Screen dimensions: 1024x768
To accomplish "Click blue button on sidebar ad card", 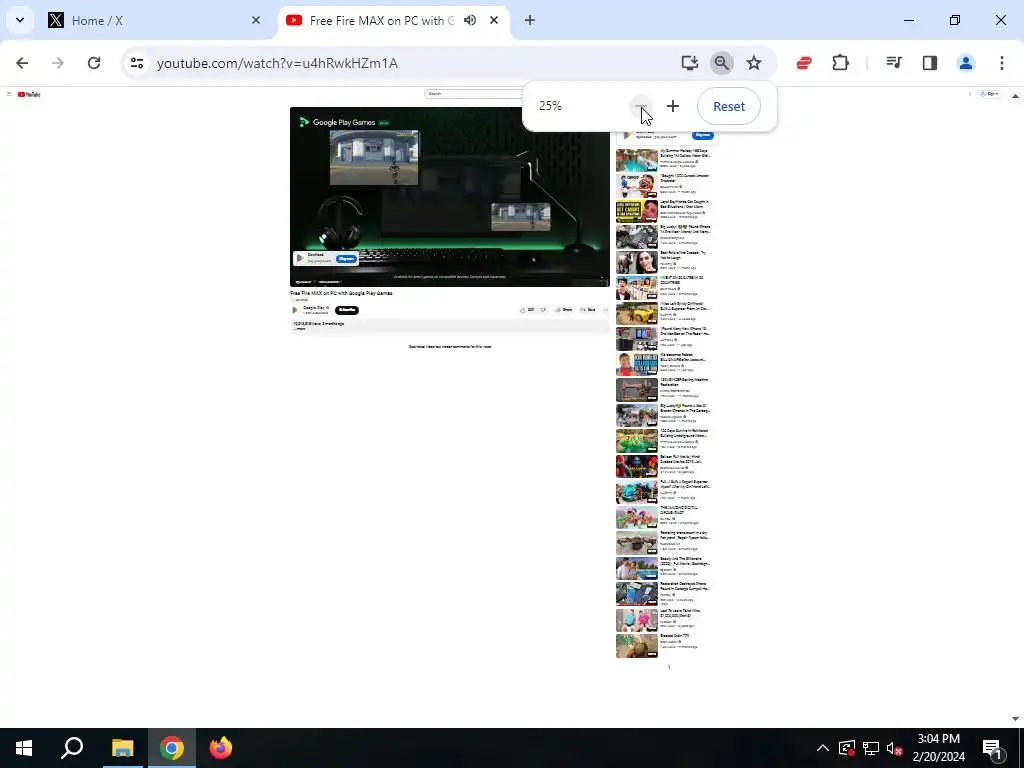I will pos(703,135).
